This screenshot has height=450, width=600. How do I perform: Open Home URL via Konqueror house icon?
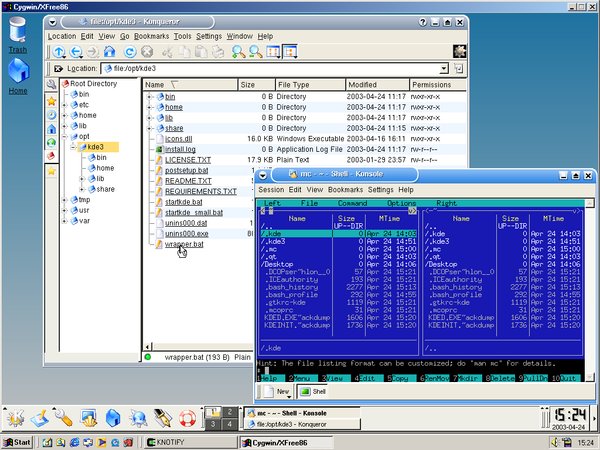click(x=110, y=51)
